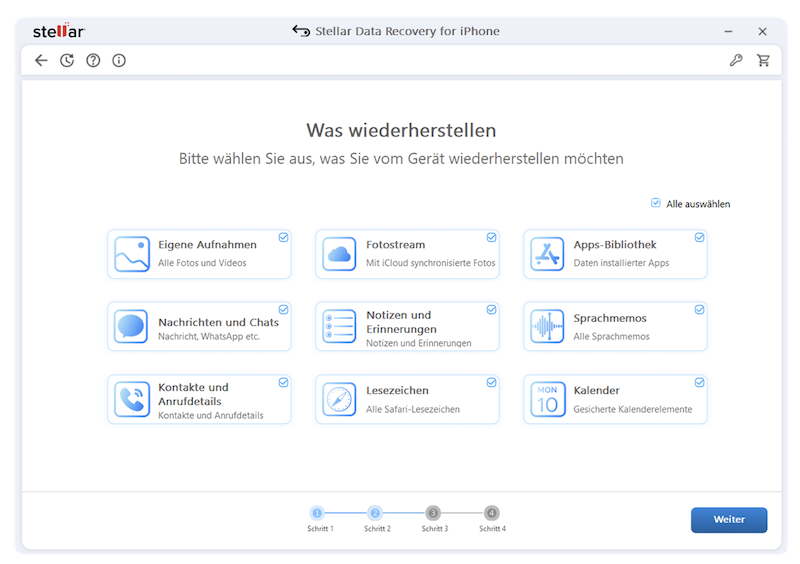
Task: Click the Schritt 4 progress marker
Action: pyautogui.click(x=491, y=513)
